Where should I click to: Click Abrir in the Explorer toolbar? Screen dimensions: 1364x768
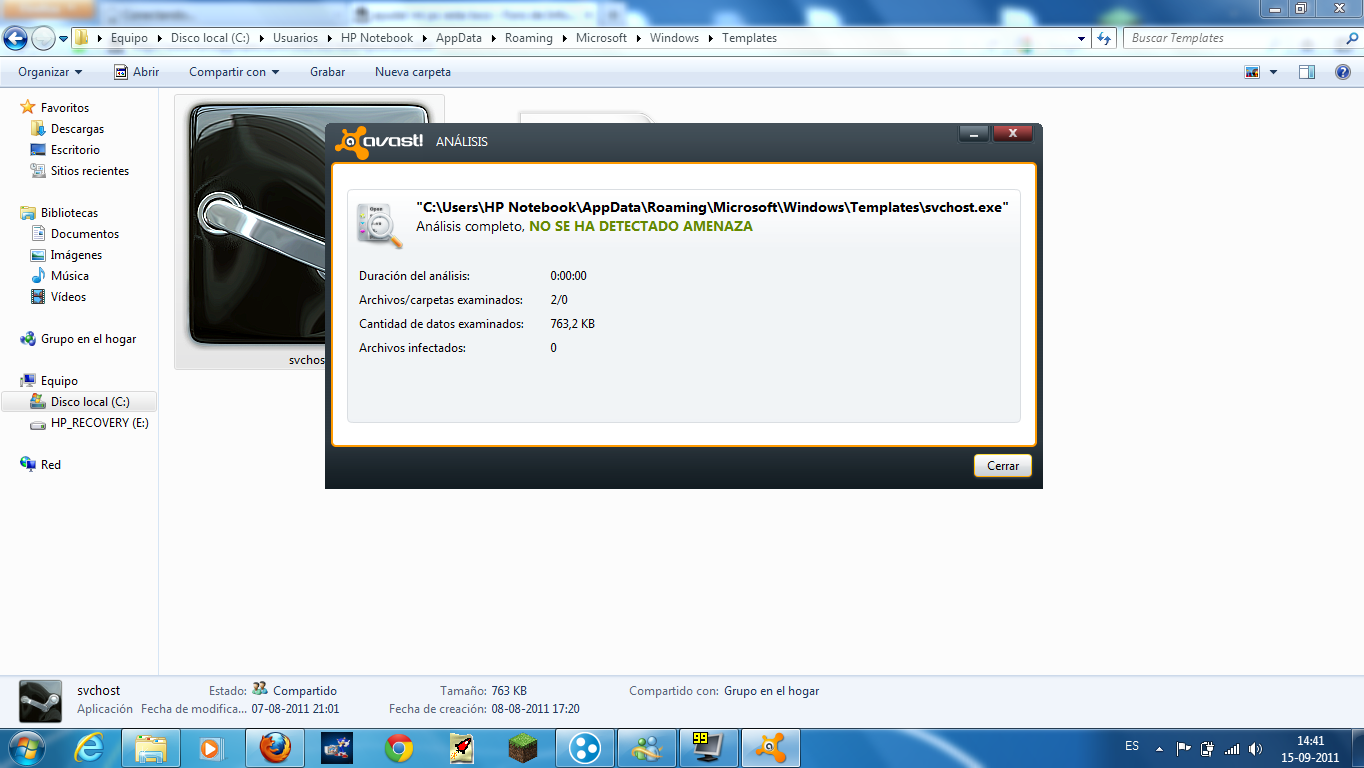[x=136, y=72]
